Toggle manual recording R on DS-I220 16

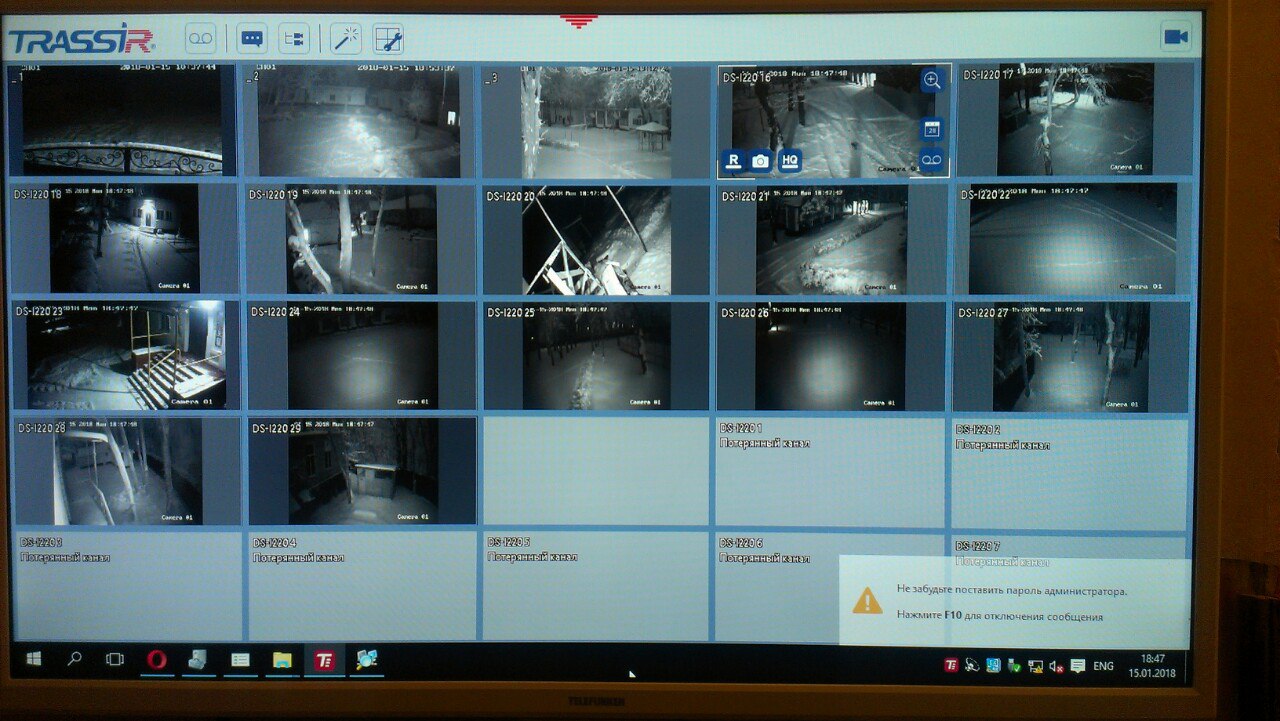pyautogui.click(x=733, y=161)
